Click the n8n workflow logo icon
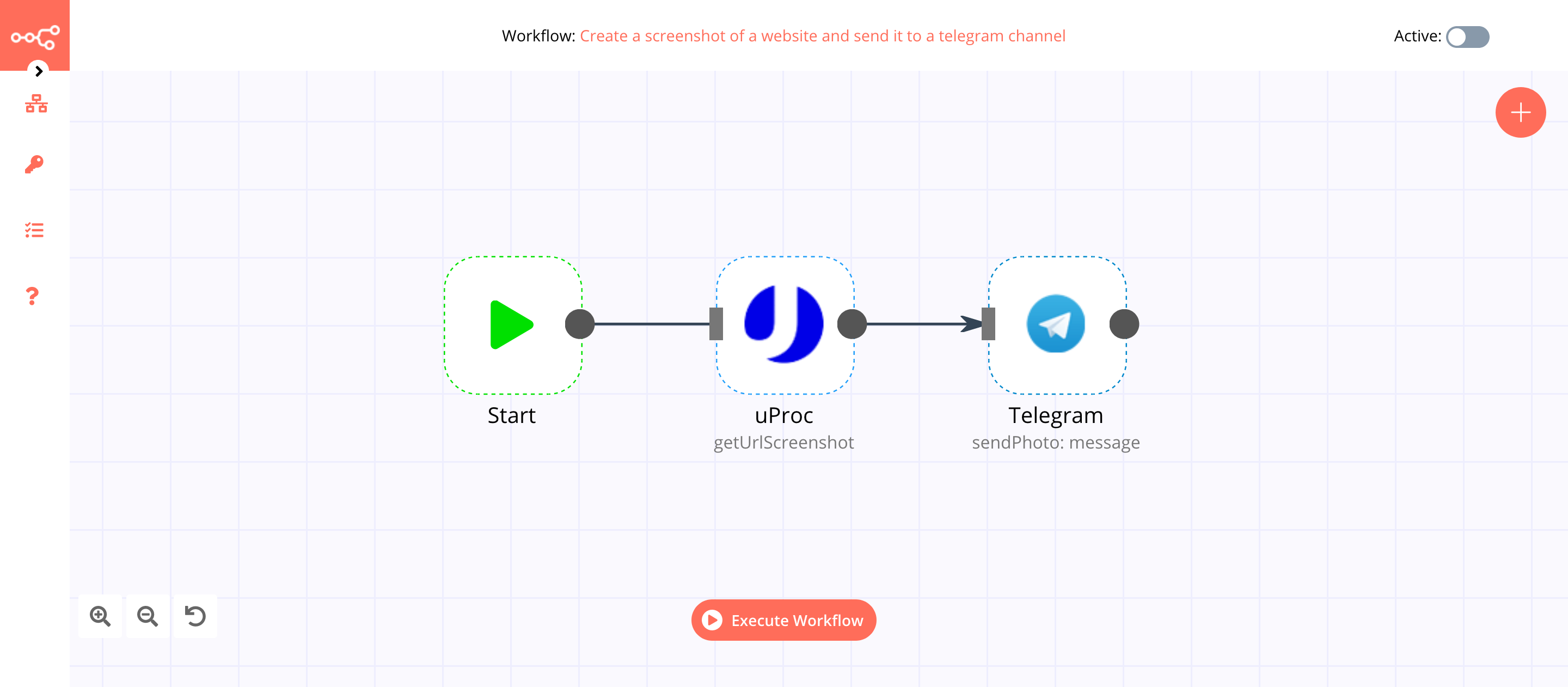The image size is (1568, 687). point(35,36)
